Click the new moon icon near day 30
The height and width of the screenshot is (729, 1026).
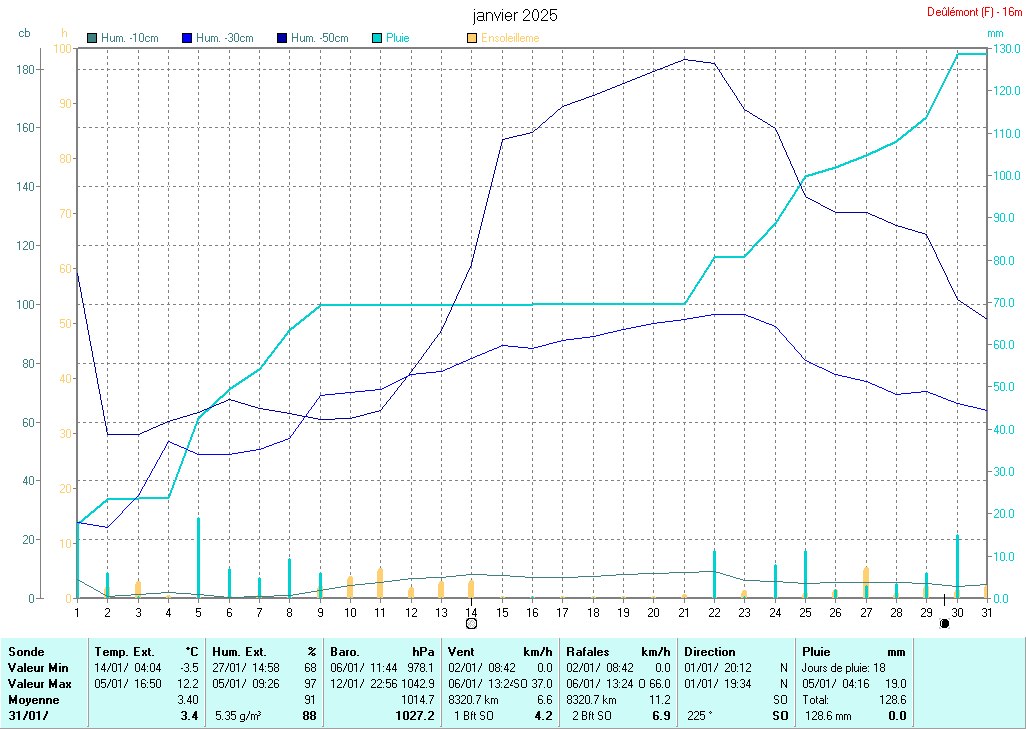coord(944,623)
